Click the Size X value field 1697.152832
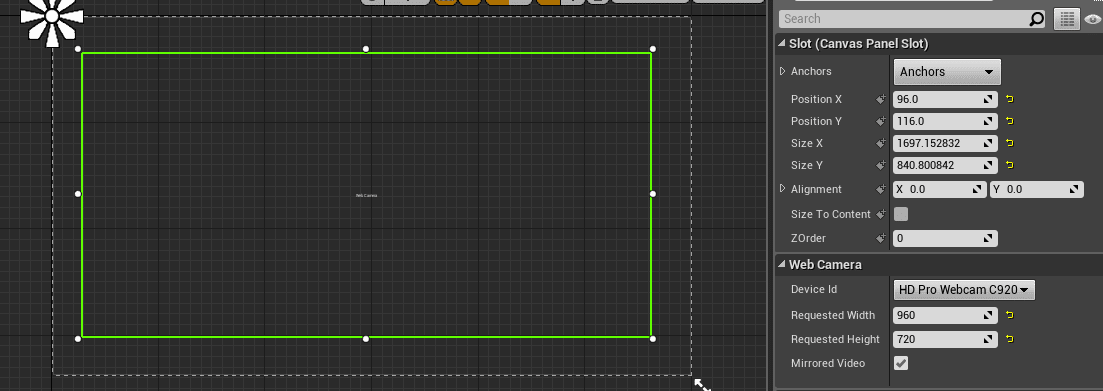The width and height of the screenshot is (1103, 391). [x=945, y=143]
